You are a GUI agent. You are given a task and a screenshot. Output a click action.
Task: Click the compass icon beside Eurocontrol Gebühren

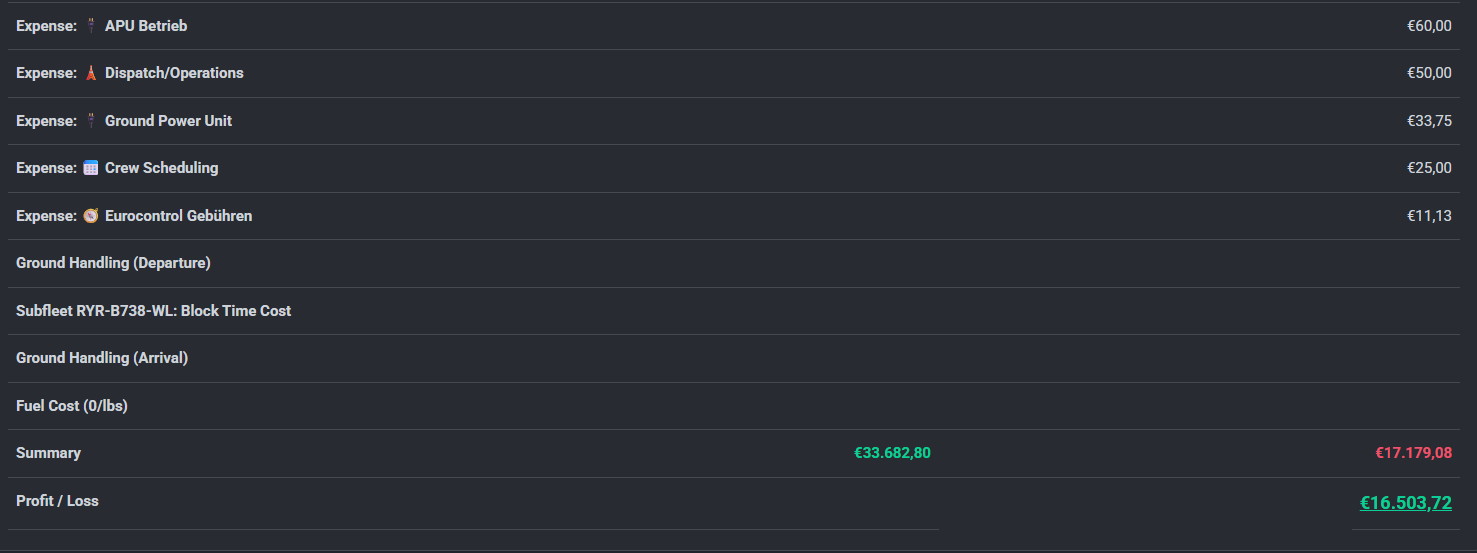[x=91, y=216]
